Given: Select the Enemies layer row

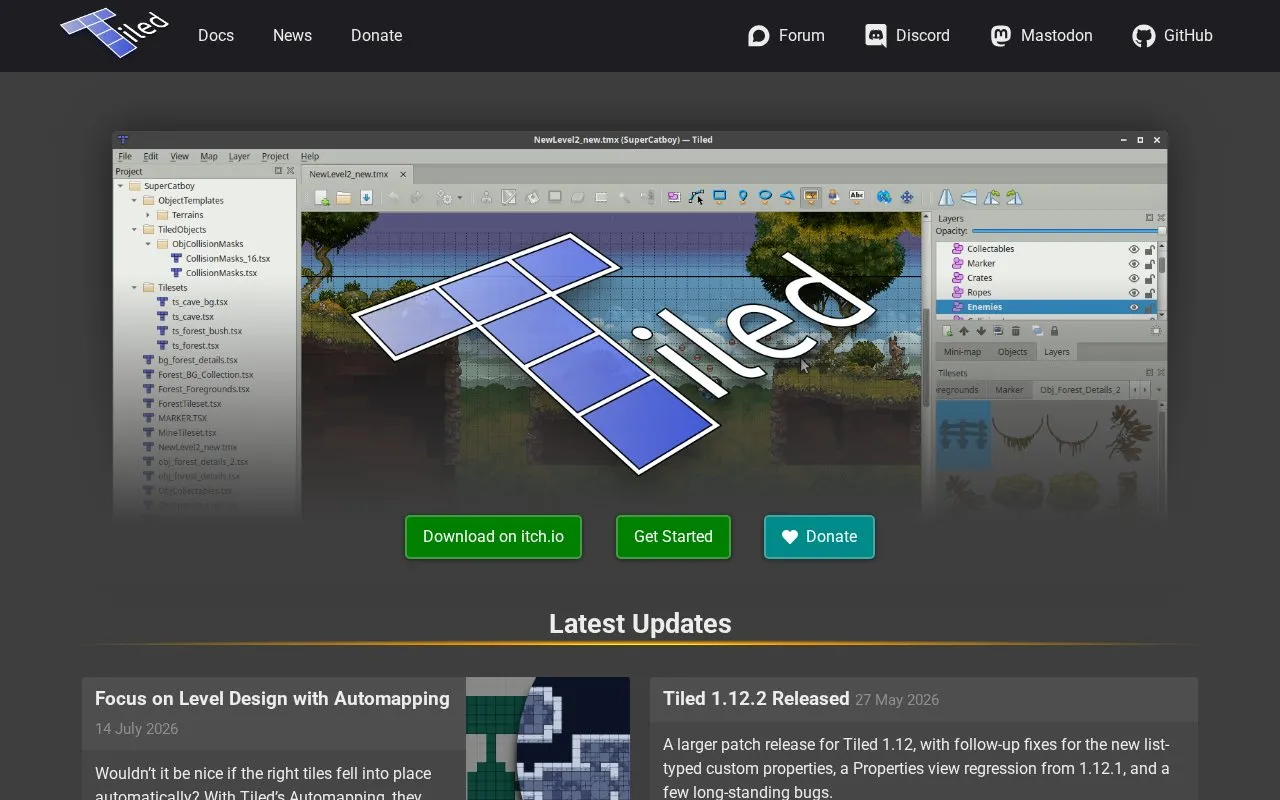Looking at the screenshot, I should (1046, 307).
